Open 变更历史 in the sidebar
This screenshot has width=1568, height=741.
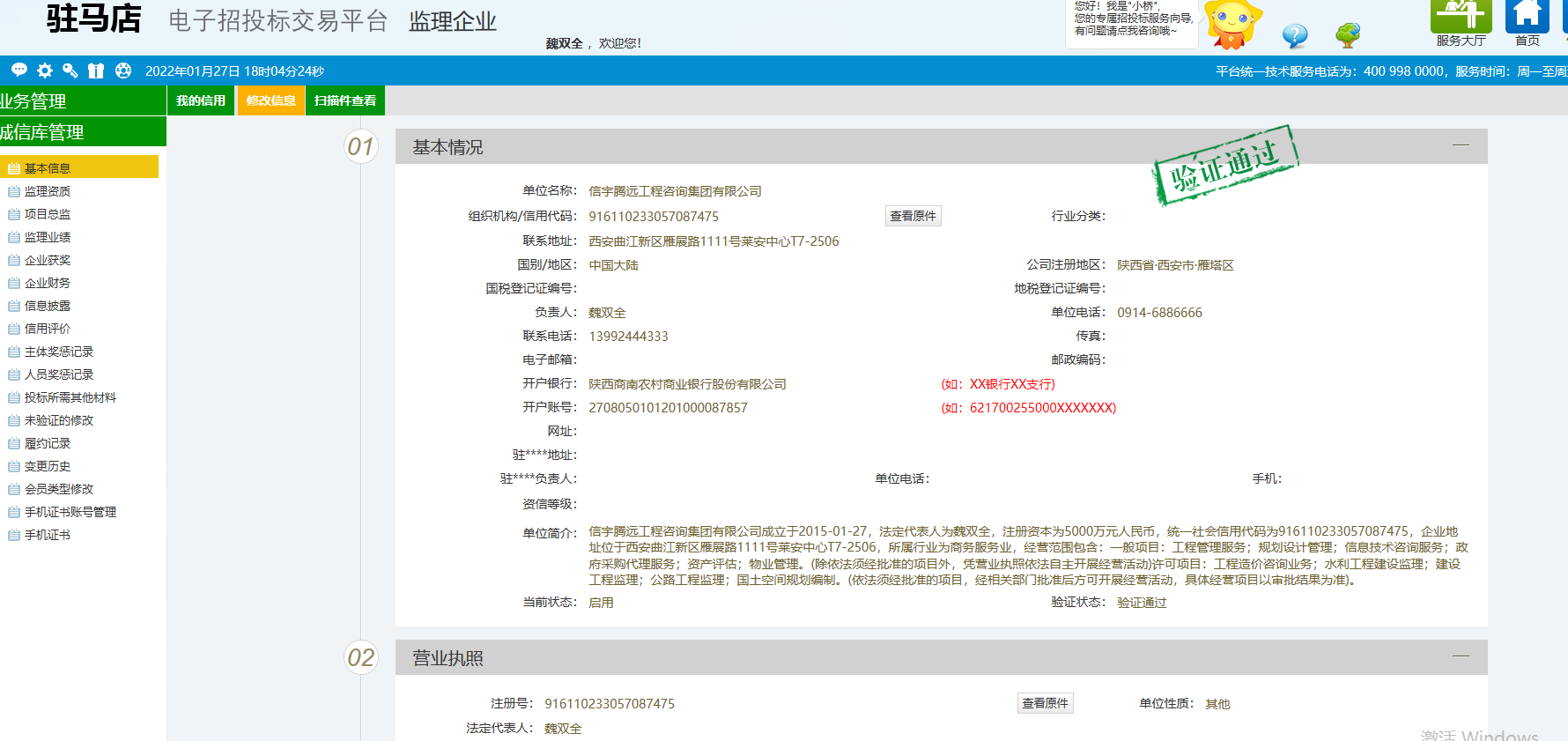(x=48, y=466)
